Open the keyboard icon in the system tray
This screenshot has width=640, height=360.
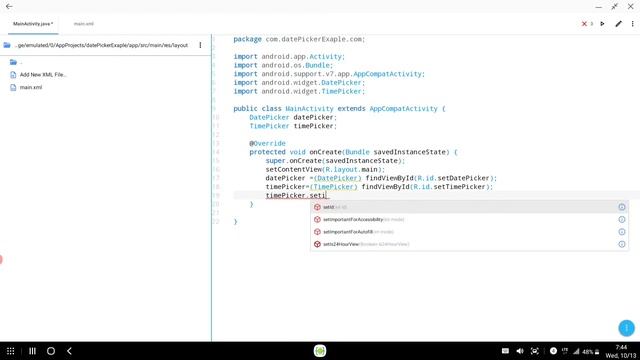pyautogui.click(x=505, y=351)
